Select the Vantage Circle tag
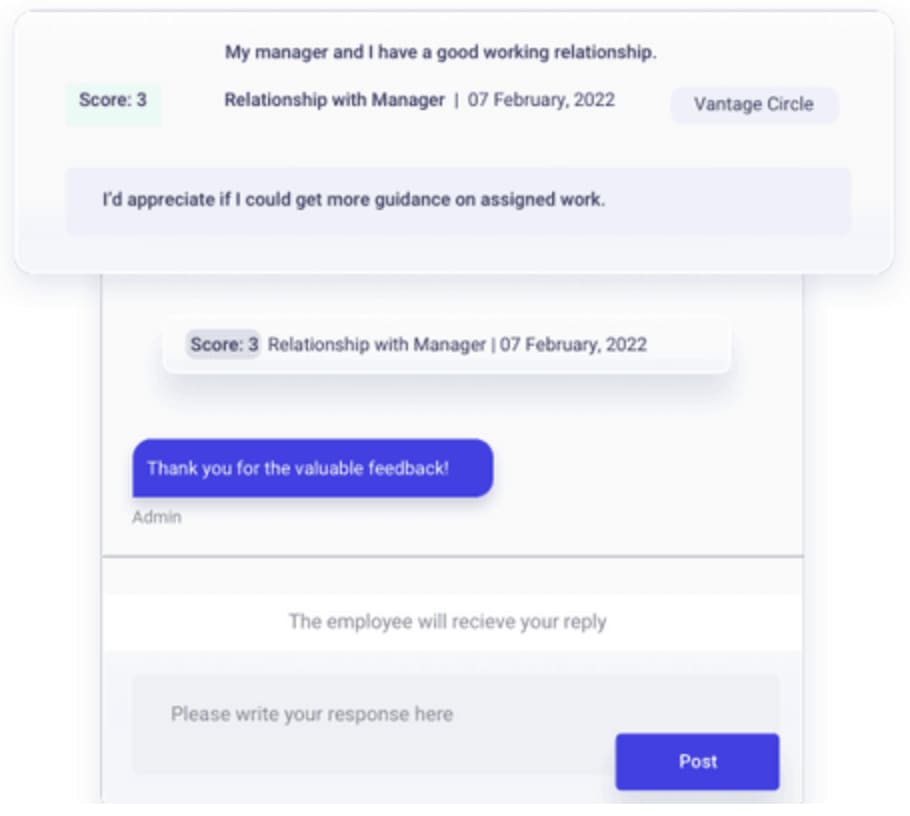The width and height of the screenshot is (910, 816). click(753, 104)
